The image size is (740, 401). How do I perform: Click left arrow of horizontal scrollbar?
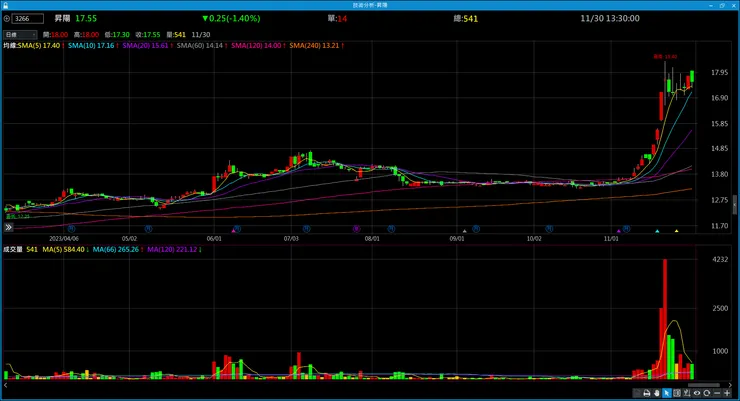pyautogui.click(x=6, y=385)
